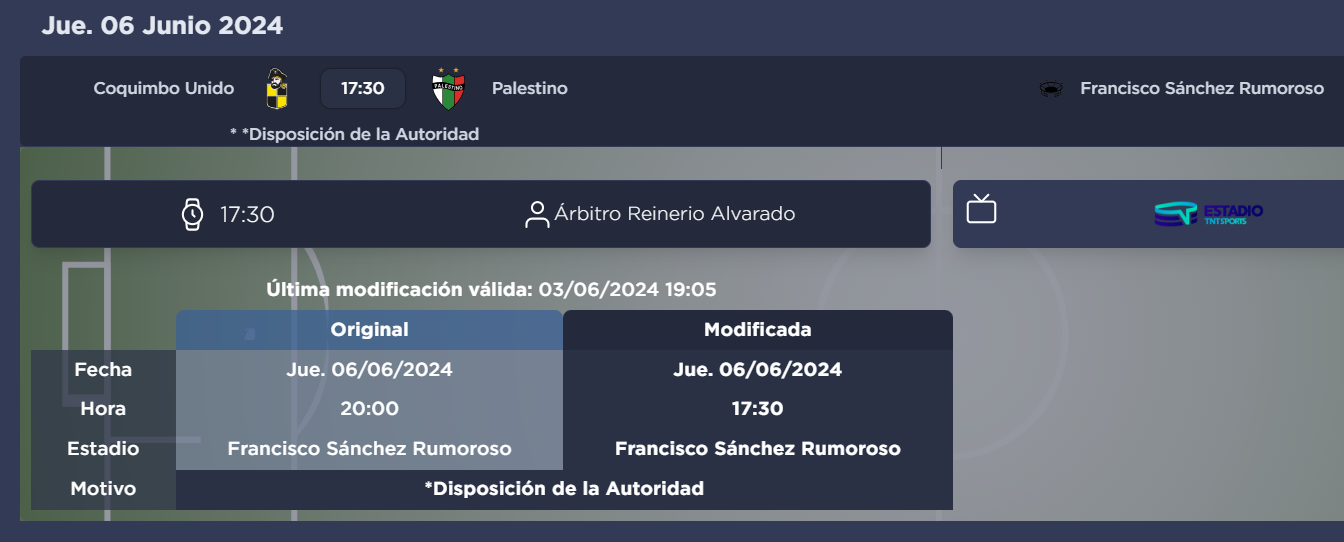Click Árbitro Reinerio Alvarado referee name
The height and width of the screenshot is (542, 1344).
click(675, 214)
